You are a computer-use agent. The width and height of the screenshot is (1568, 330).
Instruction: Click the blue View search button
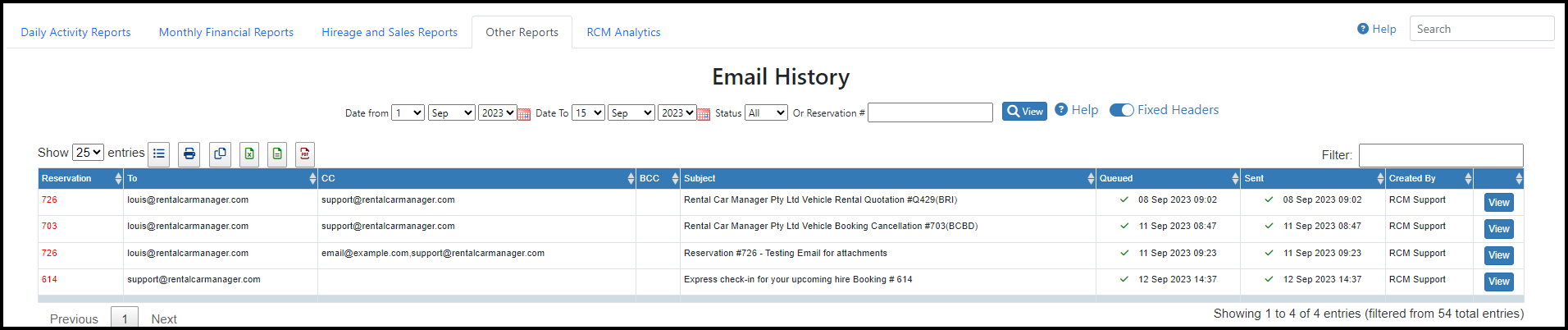coord(1024,112)
